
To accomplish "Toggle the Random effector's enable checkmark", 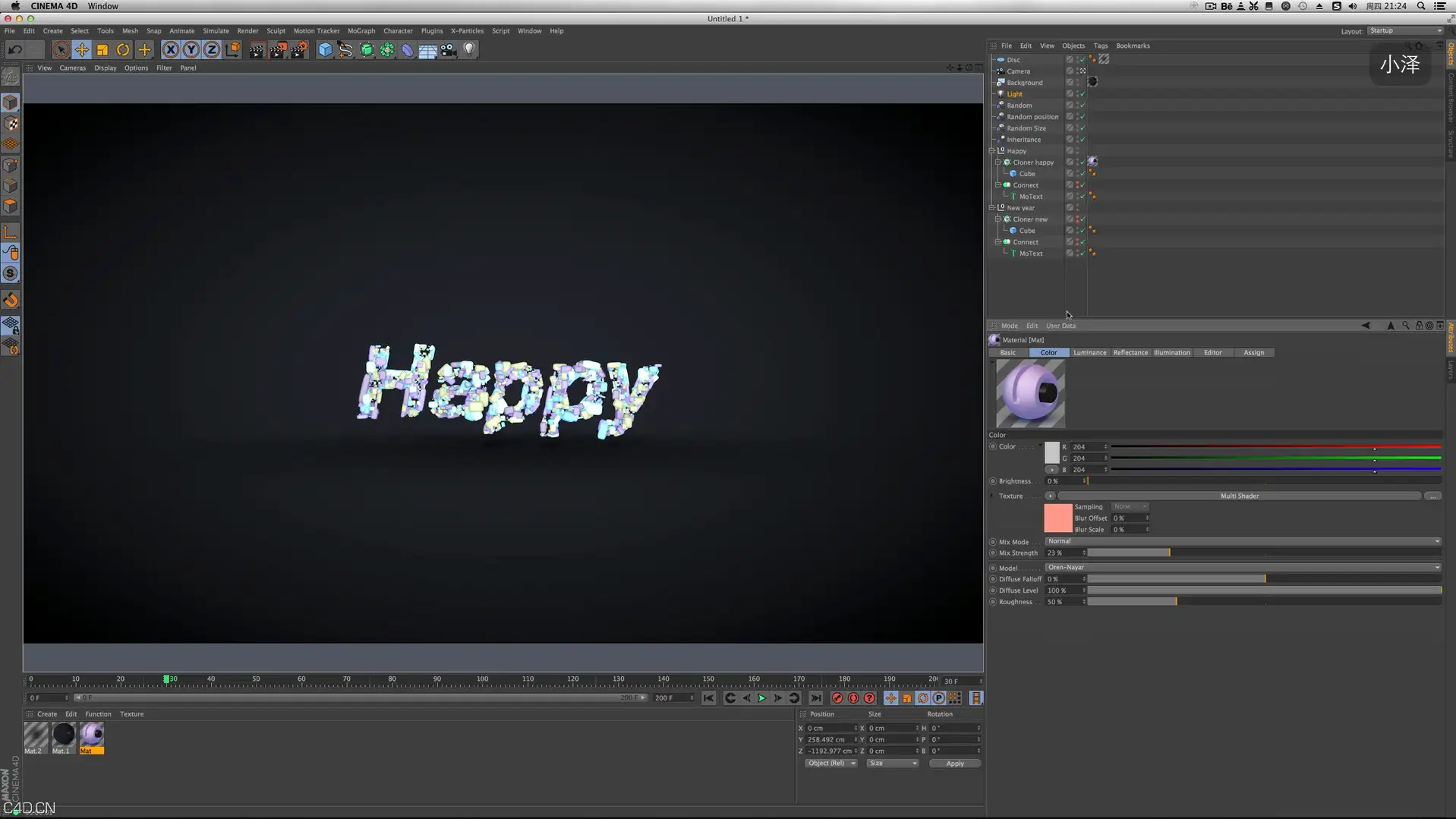I will coord(1083,106).
